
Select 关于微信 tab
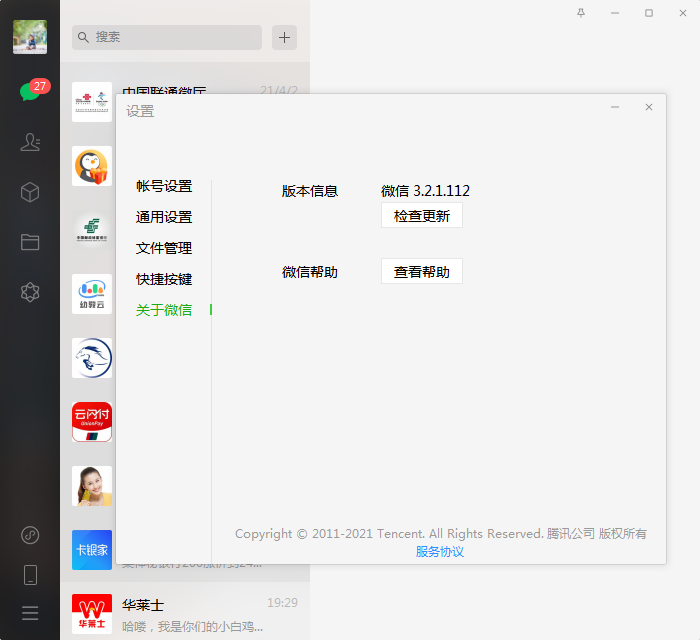point(164,310)
